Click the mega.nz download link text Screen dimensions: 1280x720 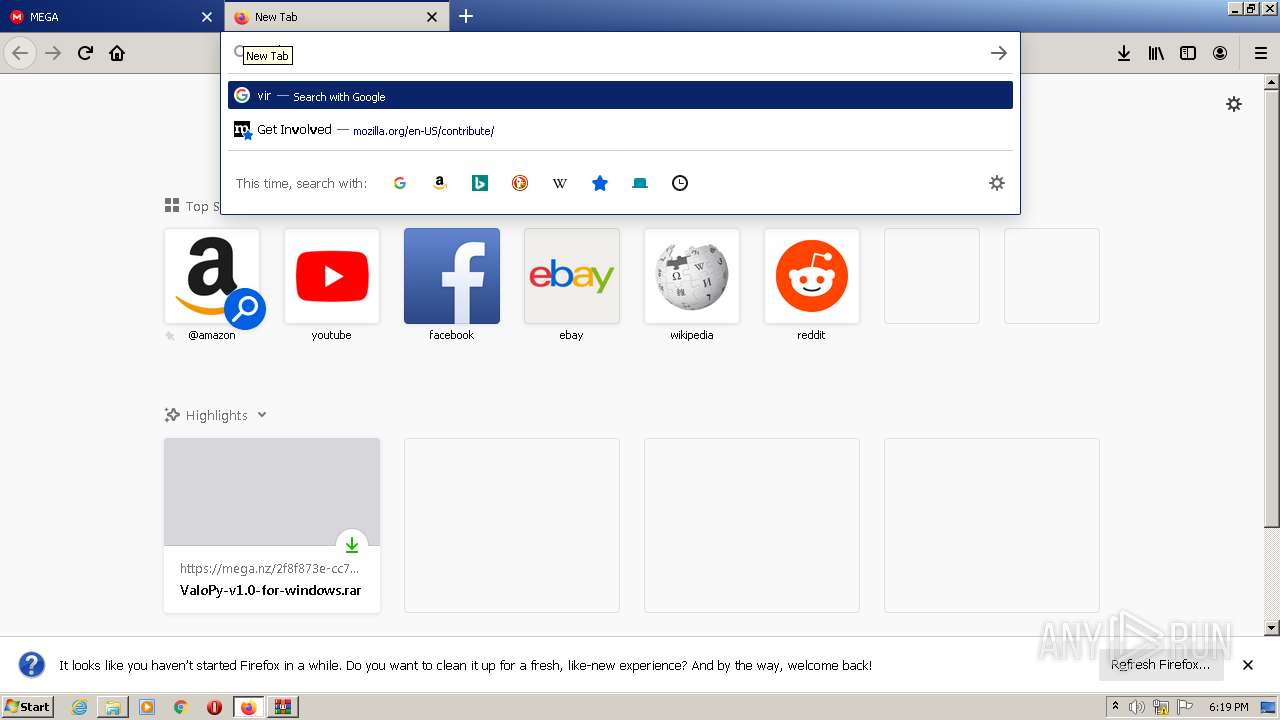tap(269, 568)
